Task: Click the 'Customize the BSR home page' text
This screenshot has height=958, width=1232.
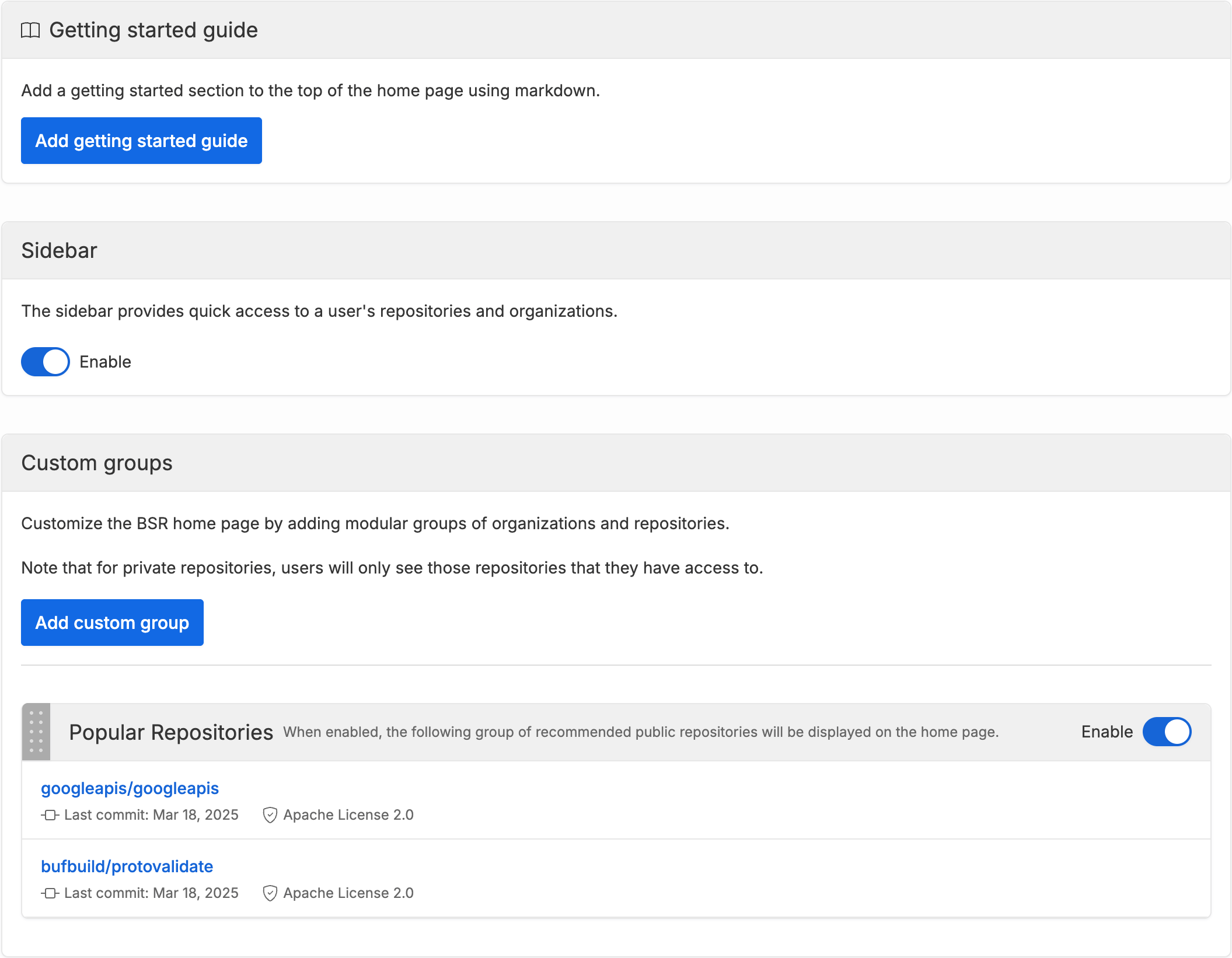Action: [375, 524]
